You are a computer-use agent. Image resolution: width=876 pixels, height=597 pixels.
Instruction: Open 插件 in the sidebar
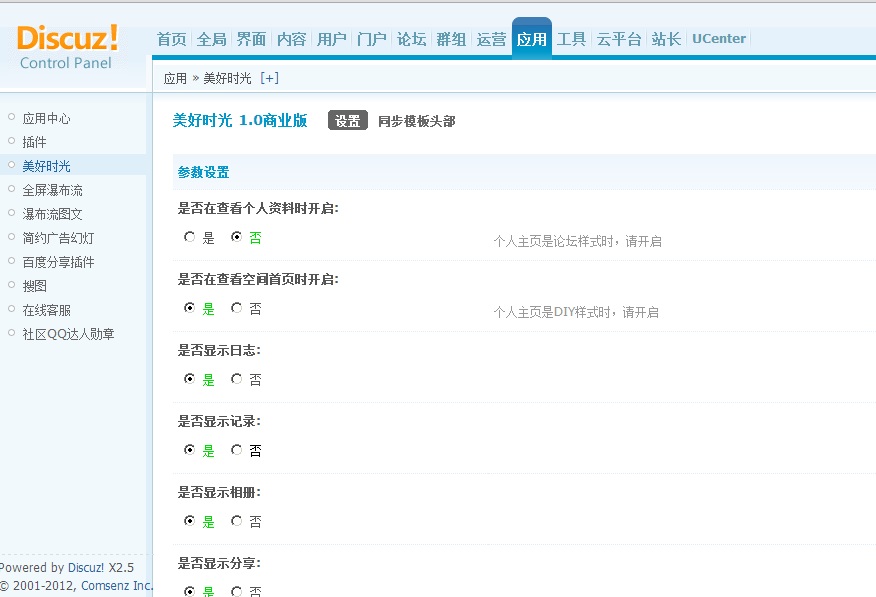click(34, 142)
